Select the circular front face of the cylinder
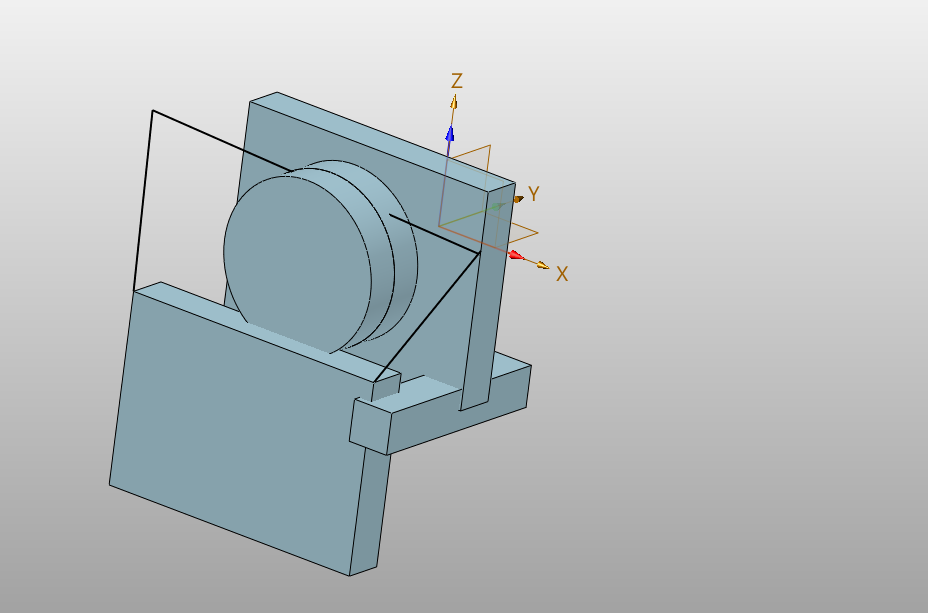Image resolution: width=928 pixels, height=613 pixels. (x=297, y=263)
